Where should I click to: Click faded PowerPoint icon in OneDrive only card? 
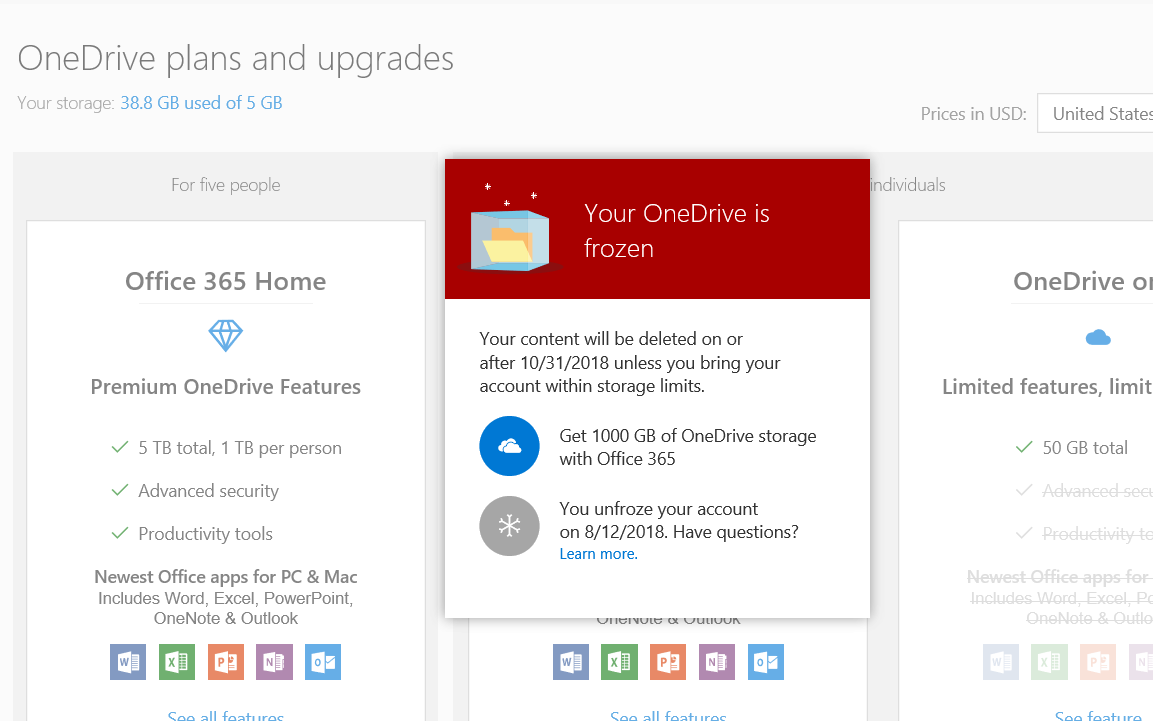1098,662
